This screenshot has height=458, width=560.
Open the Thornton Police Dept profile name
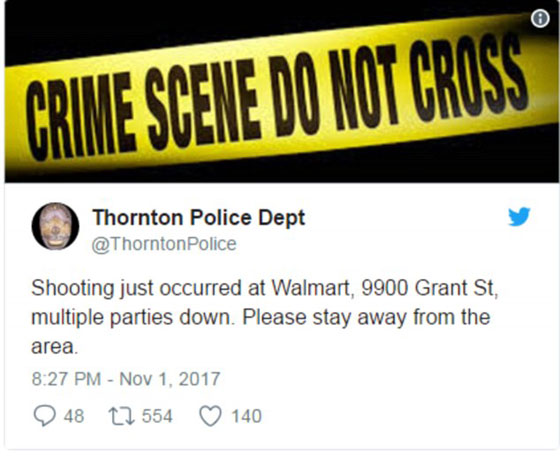coord(199,217)
